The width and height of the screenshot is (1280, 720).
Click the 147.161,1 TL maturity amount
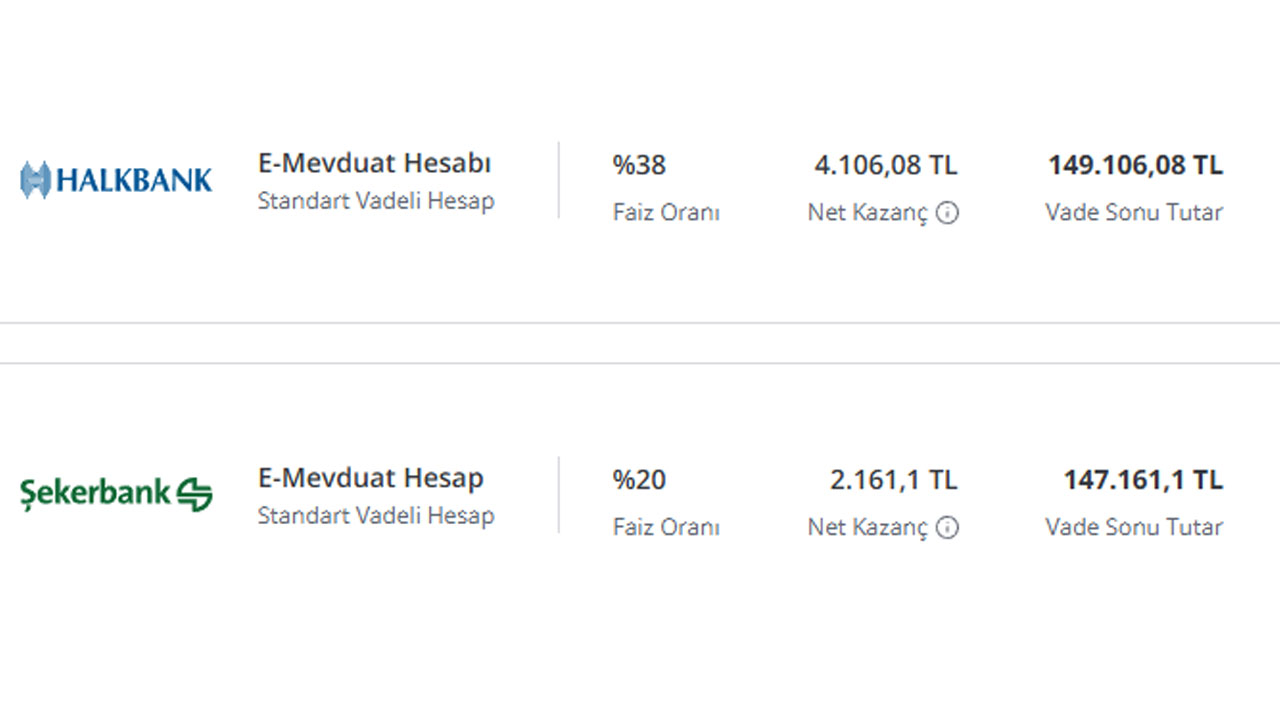[1143, 480]
